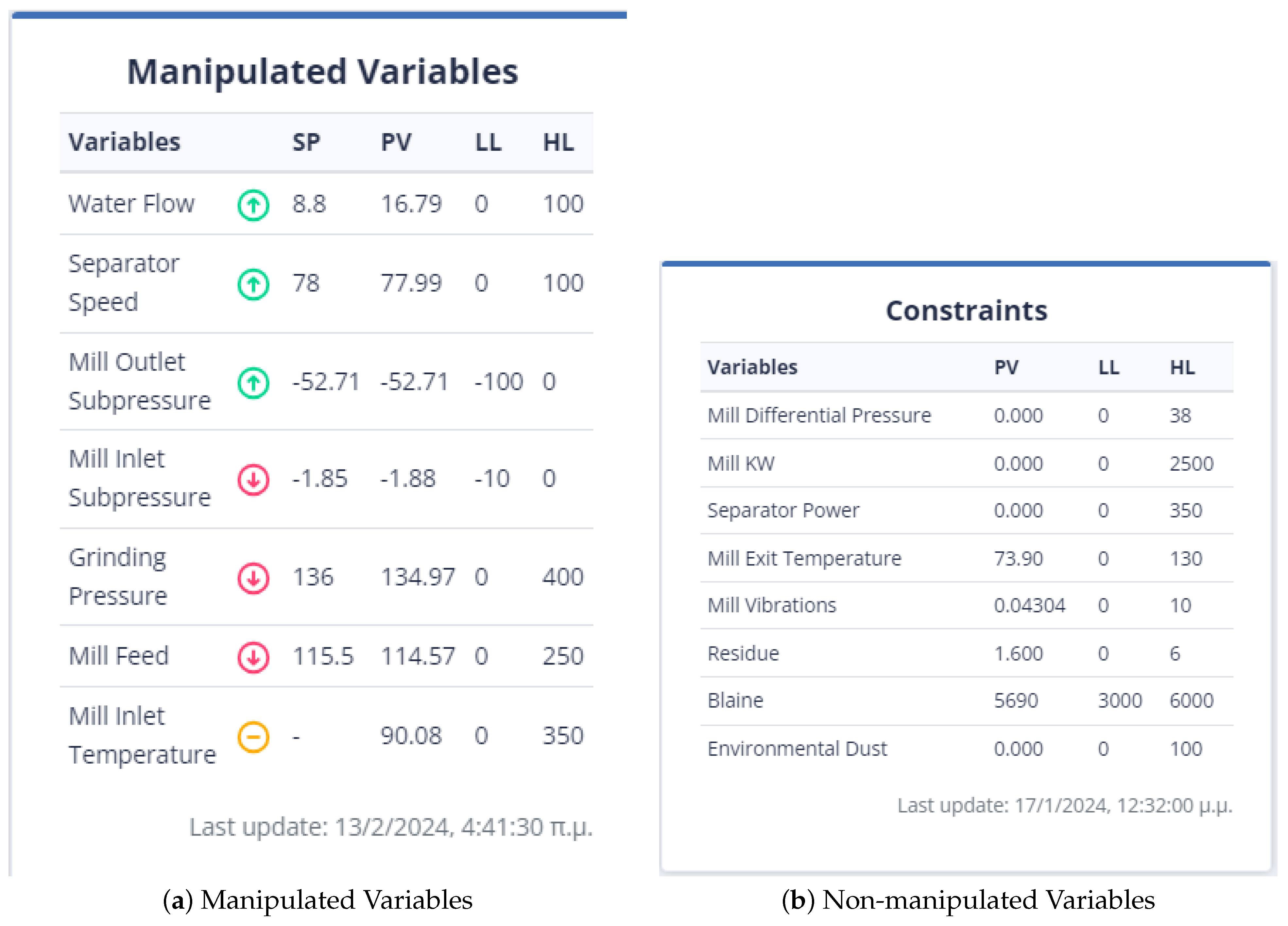Click Mill Feed red down arrow icon

[x=253, y=657]
